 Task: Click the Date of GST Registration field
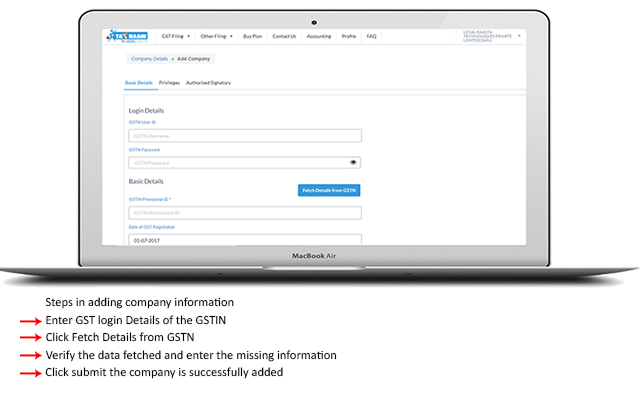pyautogui.click(x=245, y=240)
